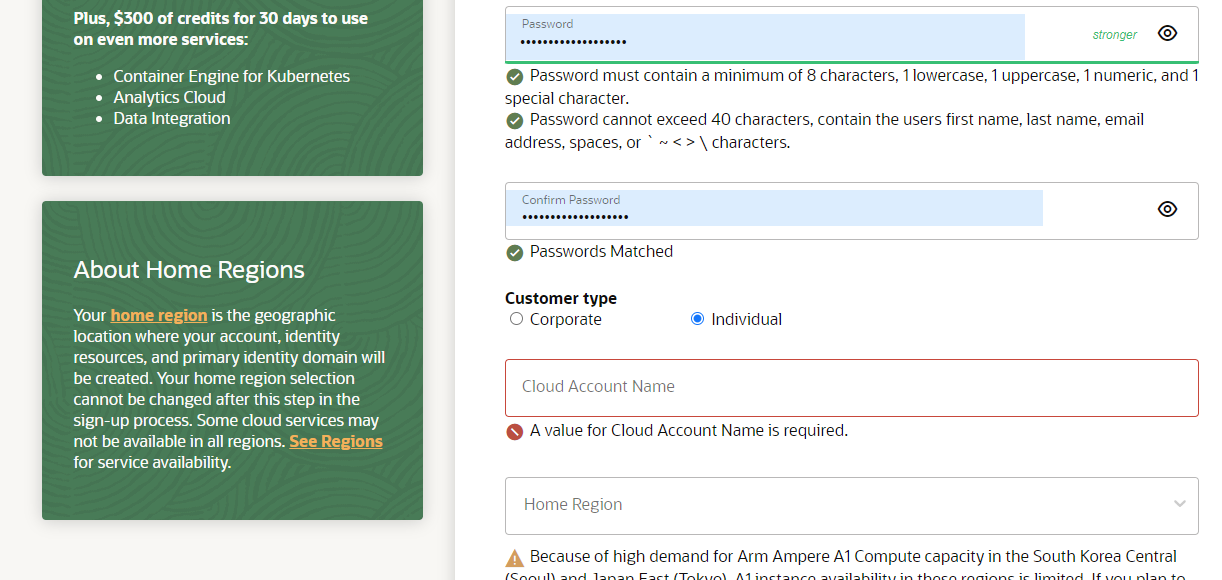Open the home region link
Viewport: 1222px width, 580px height.
(x=158, y=314)
